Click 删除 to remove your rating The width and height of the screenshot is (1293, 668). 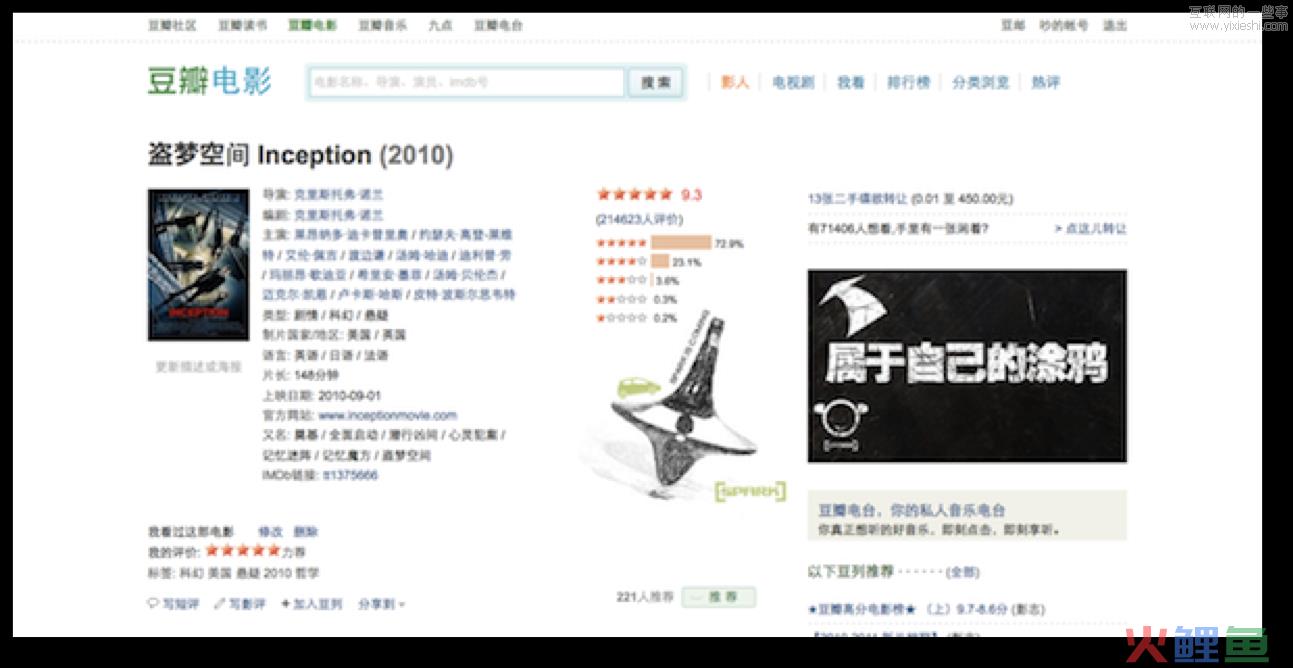point(305,532)
